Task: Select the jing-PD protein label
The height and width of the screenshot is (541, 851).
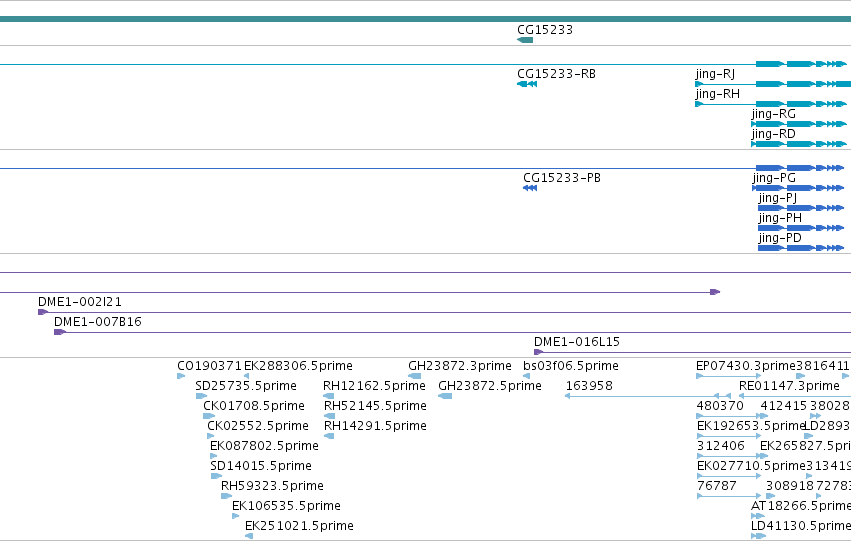Action: [x=780, y=239]
